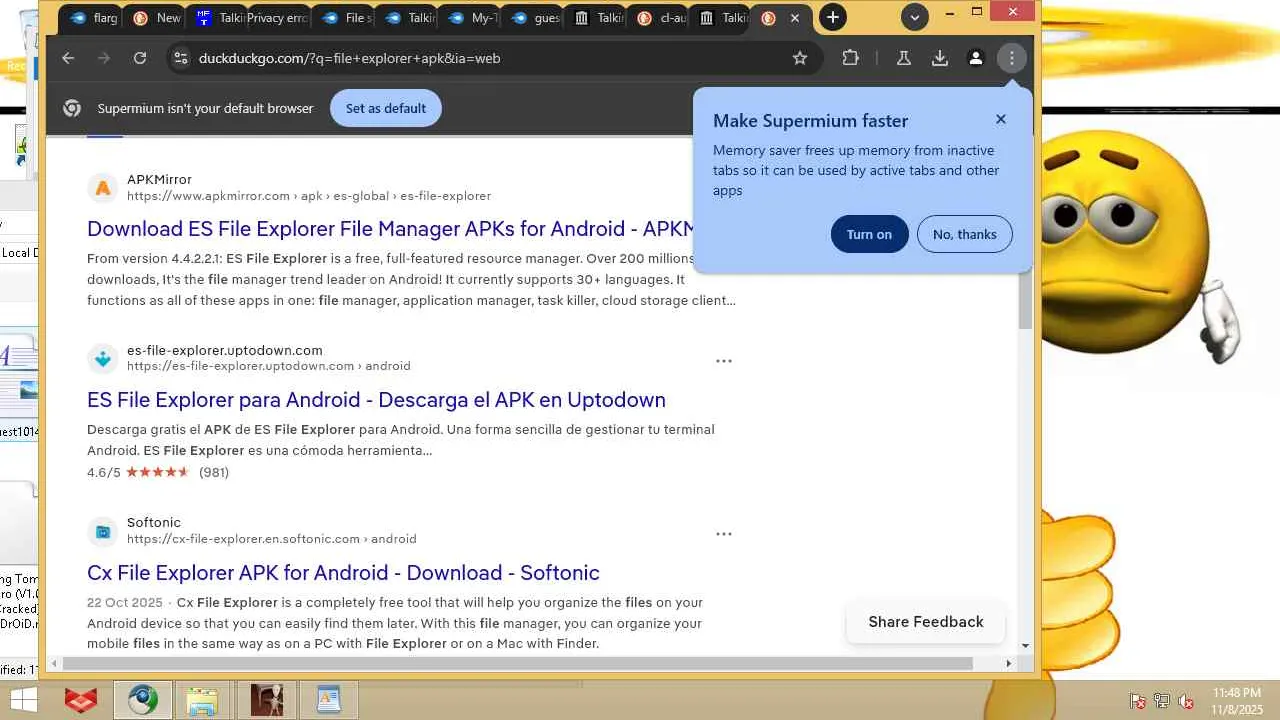Click the cx-file-explorer.en.softonic.com URL breadcrumb
The image size is (1280, 720).
(272, 539)
